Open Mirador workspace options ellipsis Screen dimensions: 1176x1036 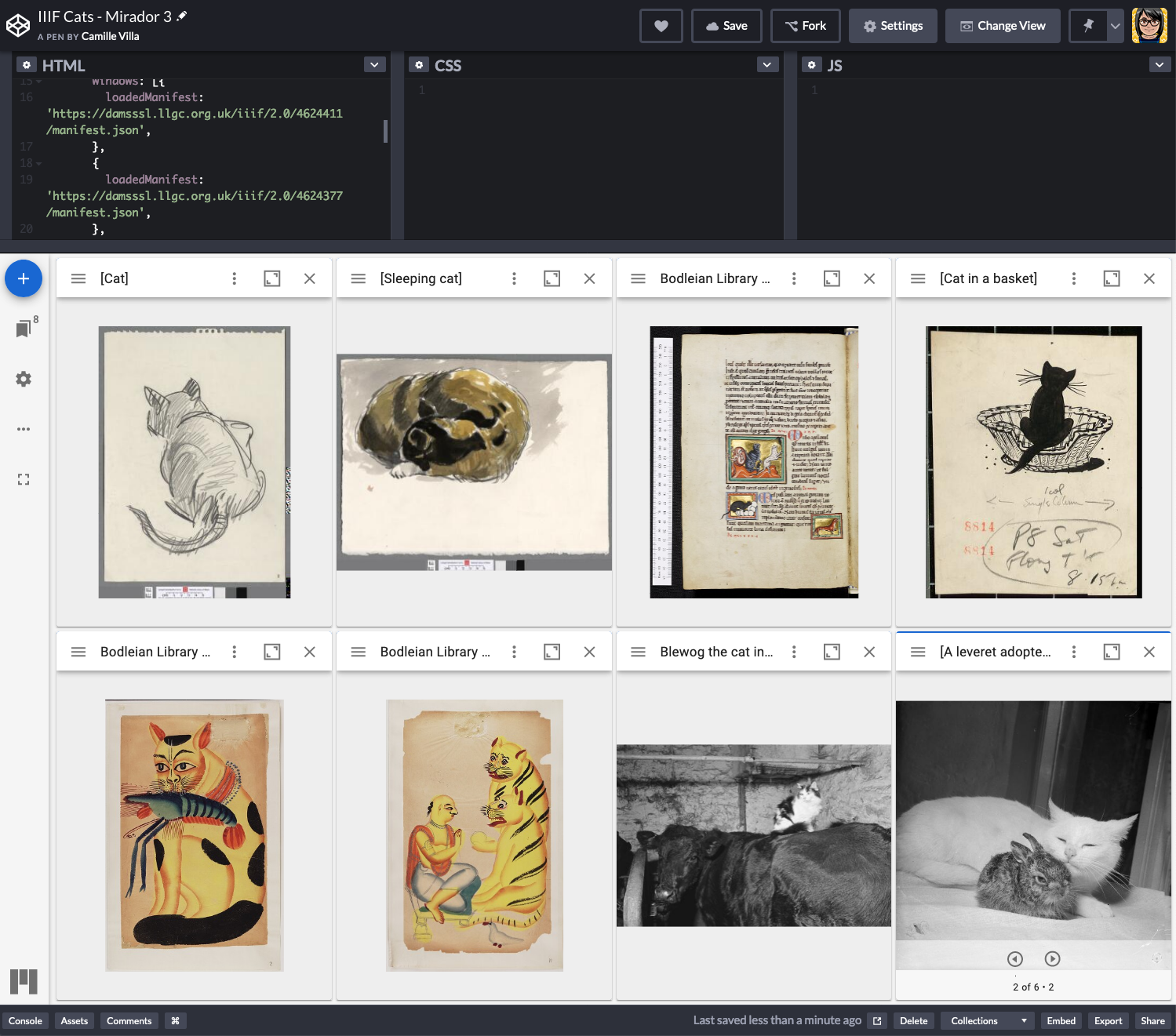point(24,429)
